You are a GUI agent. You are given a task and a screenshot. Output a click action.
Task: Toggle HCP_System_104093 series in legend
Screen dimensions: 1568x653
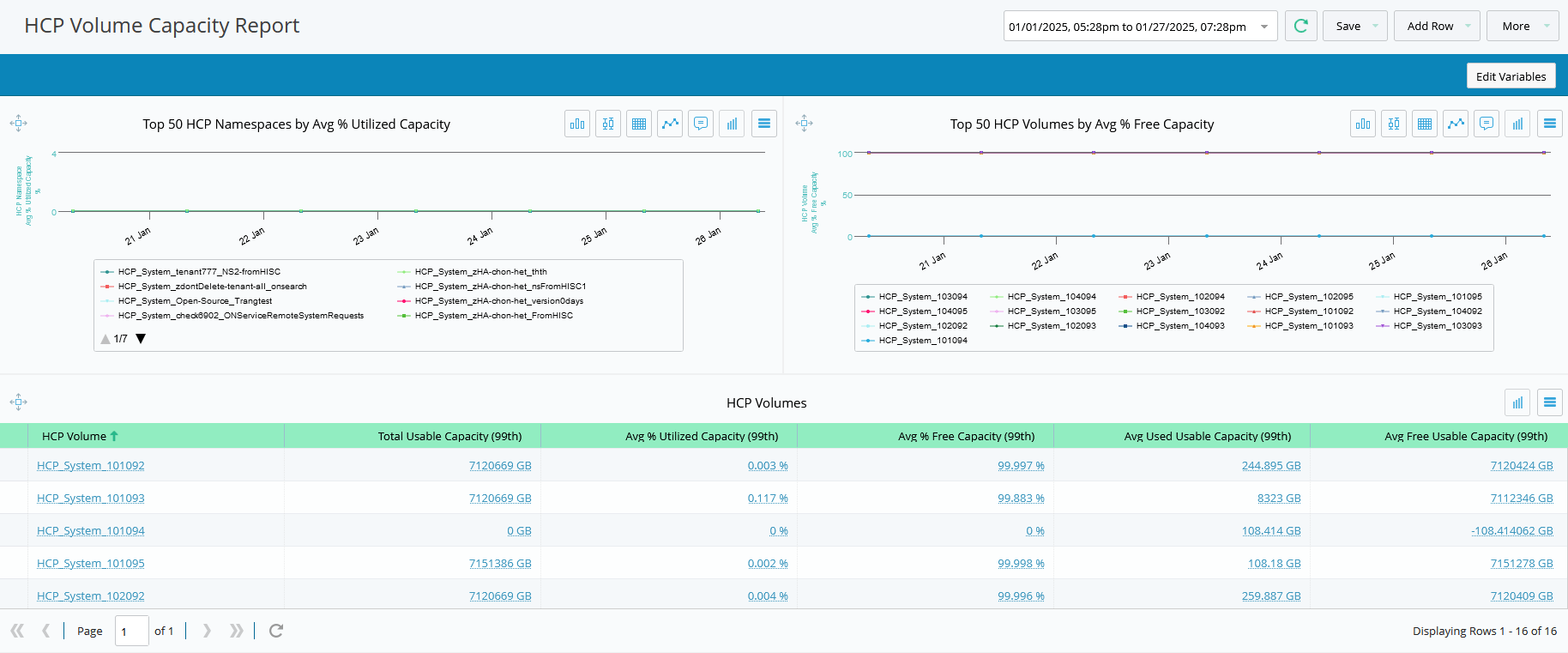point(1172,326)
